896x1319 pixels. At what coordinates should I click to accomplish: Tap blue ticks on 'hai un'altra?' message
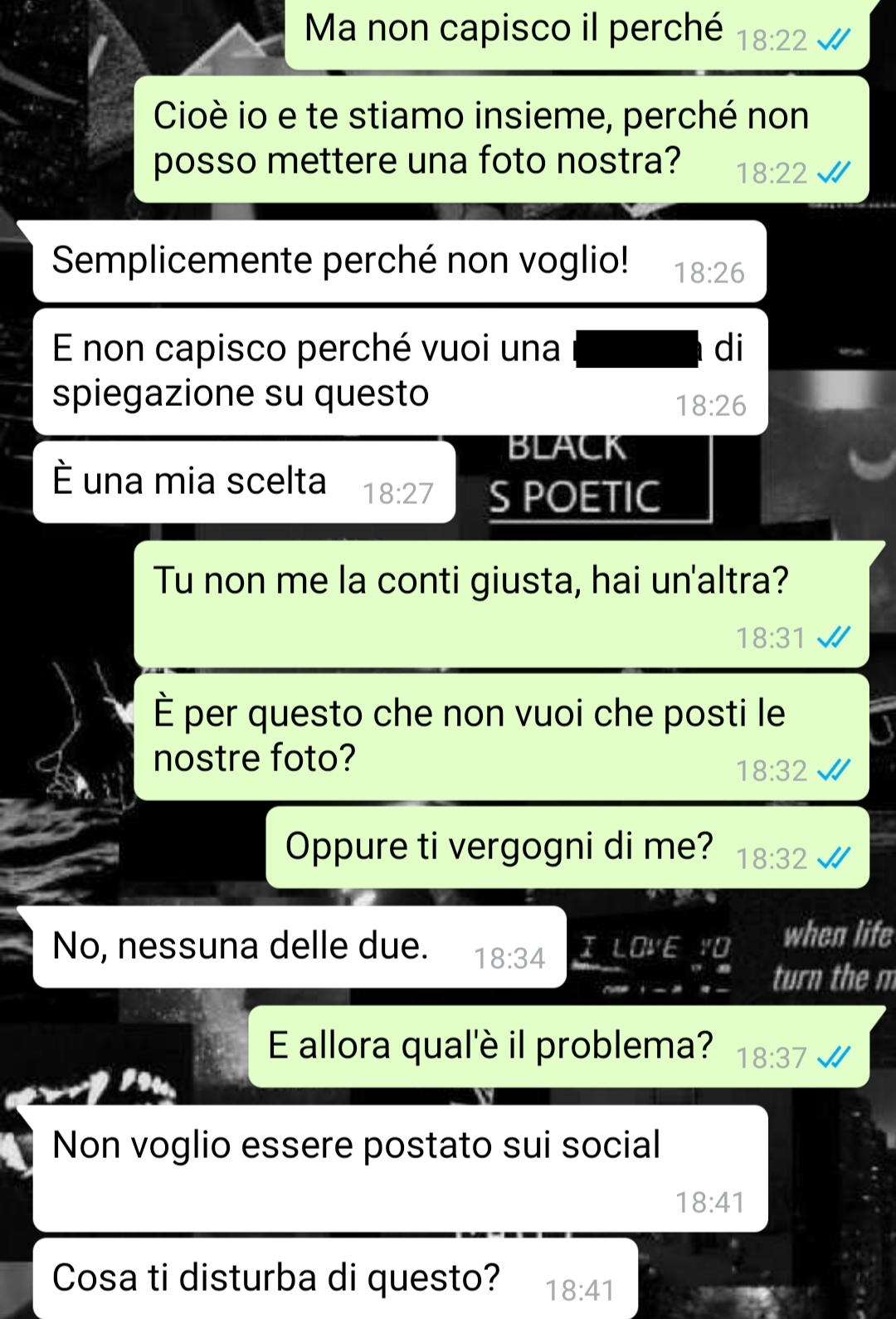(834, 638)
